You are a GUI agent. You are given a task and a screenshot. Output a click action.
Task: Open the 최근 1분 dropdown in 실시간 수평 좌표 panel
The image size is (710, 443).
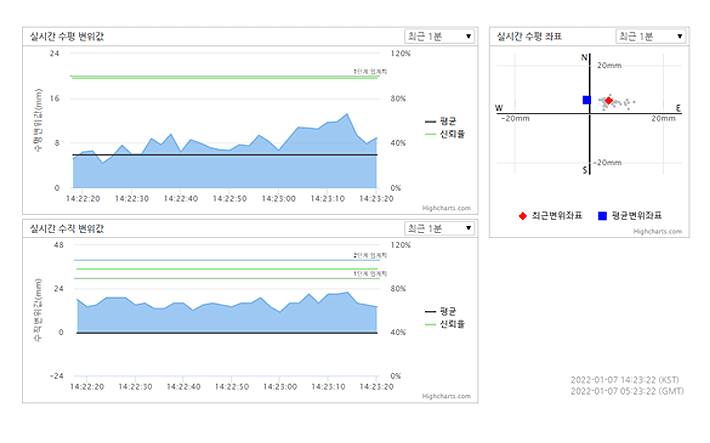pos(651,36)
